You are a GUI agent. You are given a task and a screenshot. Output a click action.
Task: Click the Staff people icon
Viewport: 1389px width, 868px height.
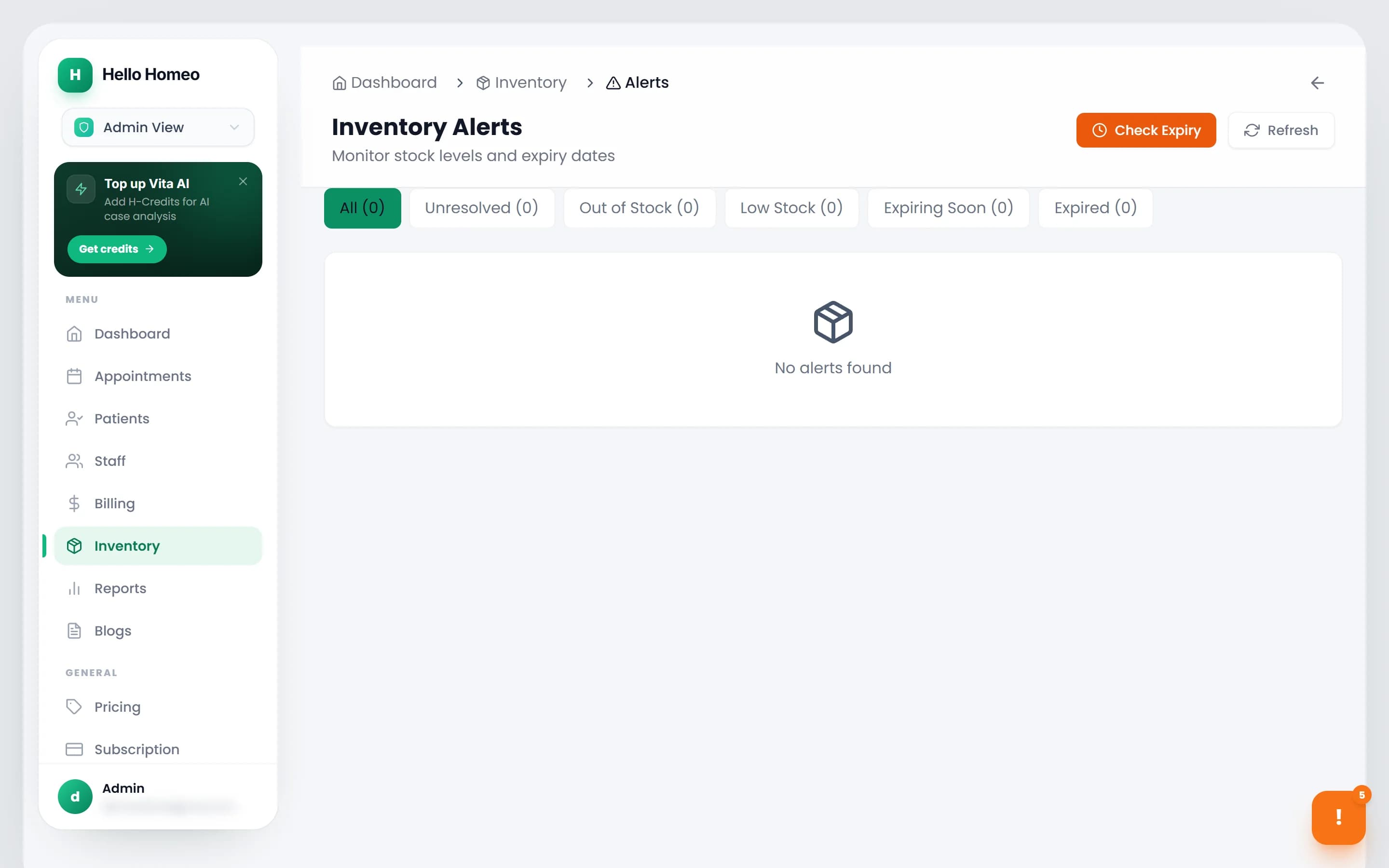(x=74, y=461)
